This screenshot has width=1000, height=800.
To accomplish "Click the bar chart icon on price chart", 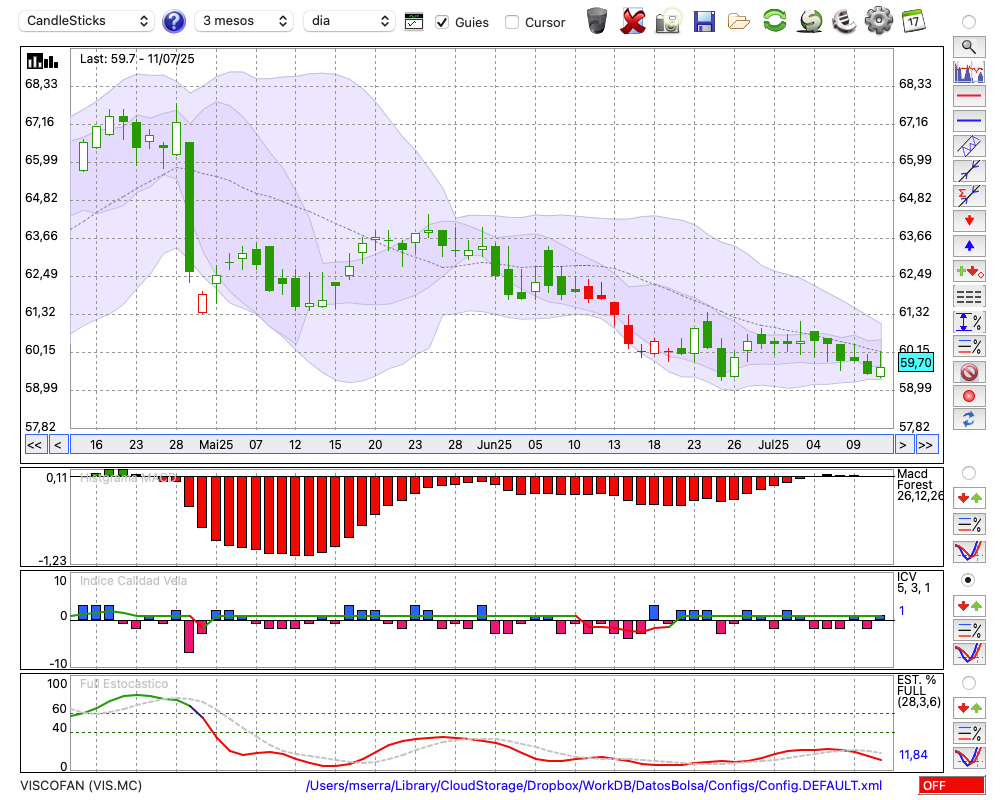I will 42,61.
